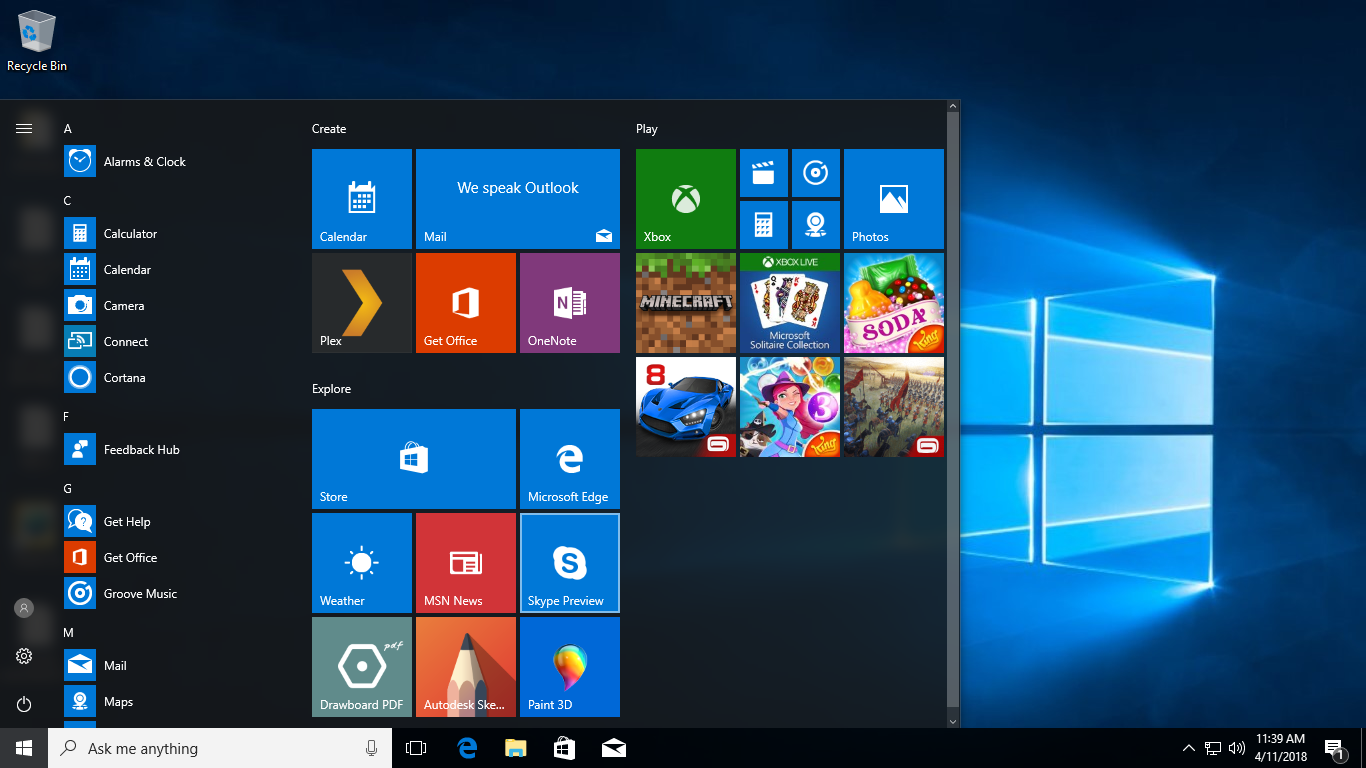1366x768 pixels.
Task: Click the Power button in Start
Action: (24, 704)
